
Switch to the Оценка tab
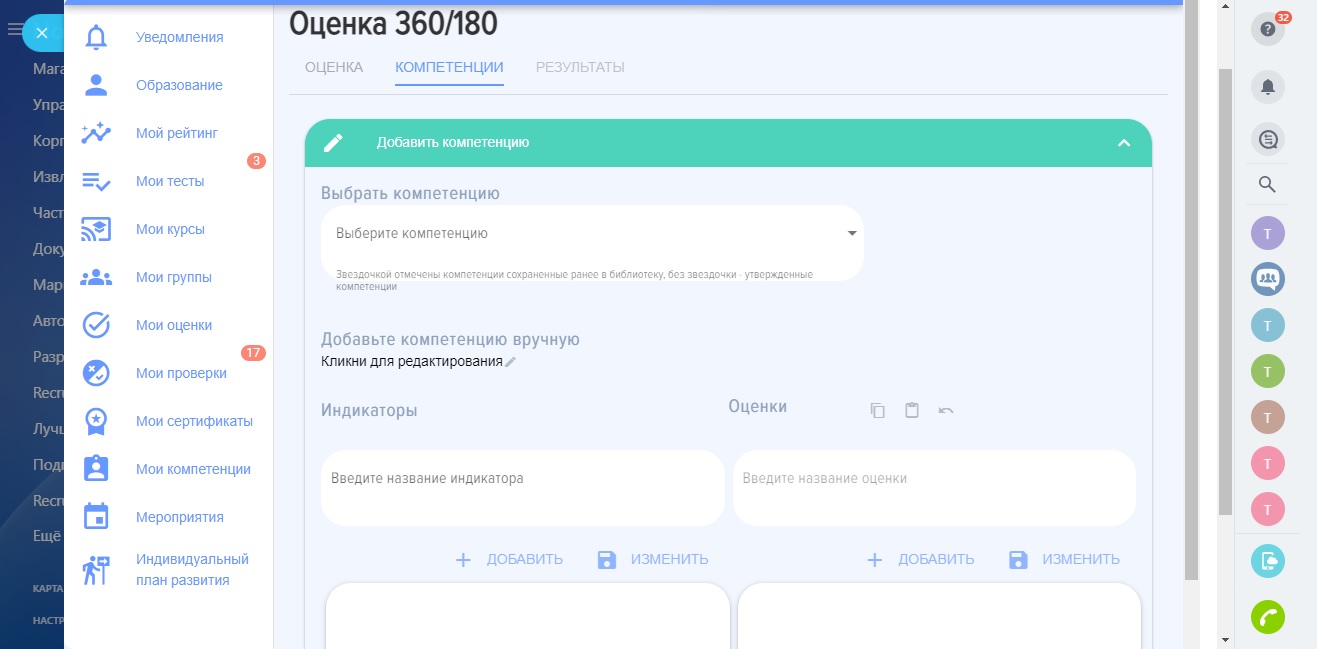333,67
